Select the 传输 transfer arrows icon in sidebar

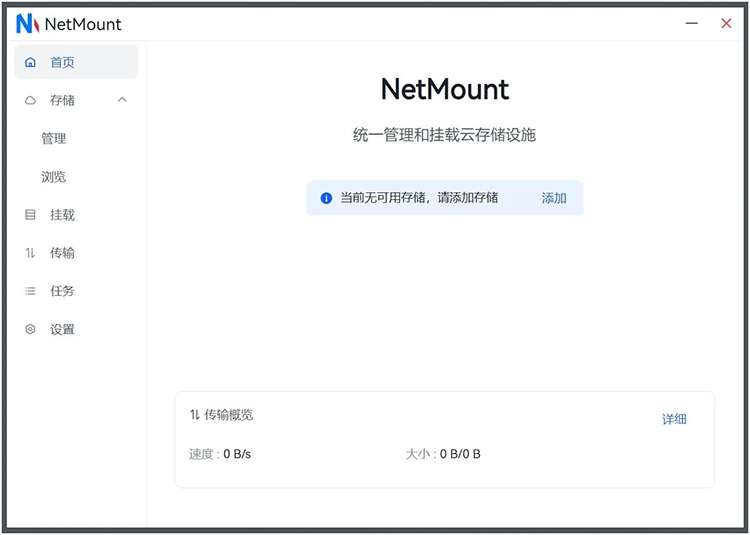(x=30, y=253)
